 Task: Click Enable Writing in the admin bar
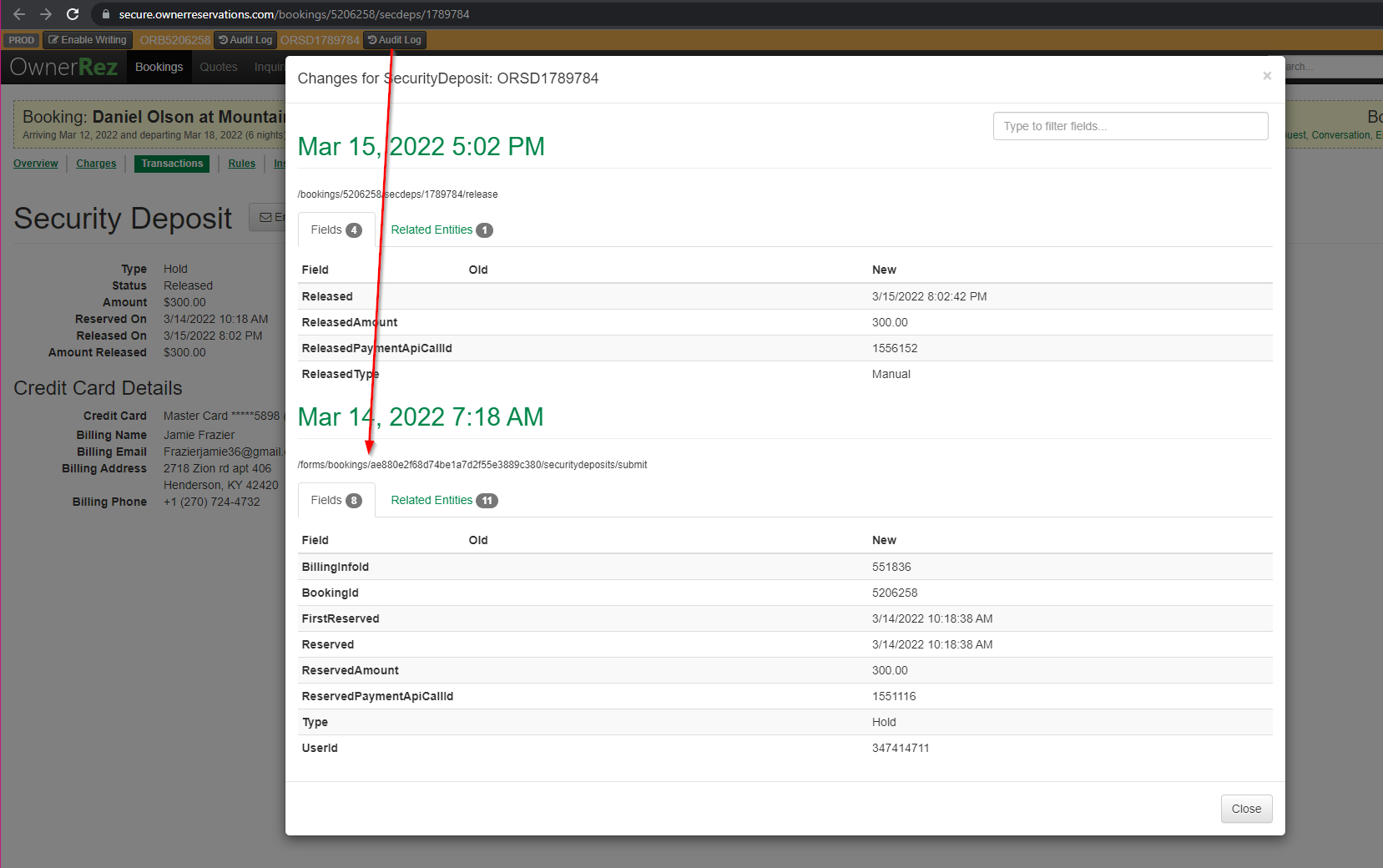[88, 40]
